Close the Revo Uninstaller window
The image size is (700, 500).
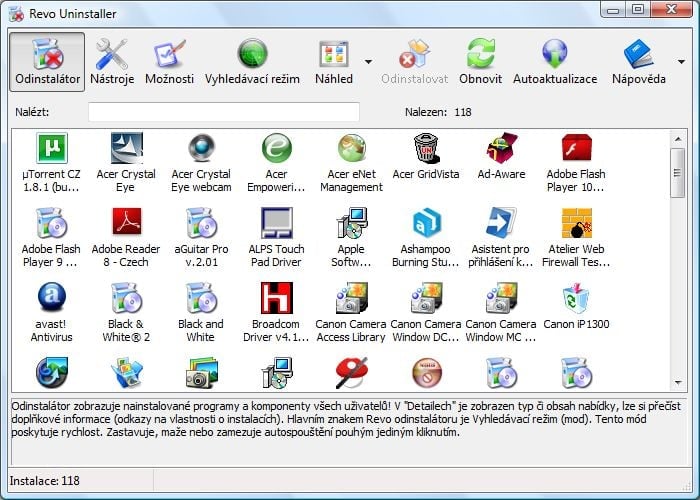(x=671, y=9)
